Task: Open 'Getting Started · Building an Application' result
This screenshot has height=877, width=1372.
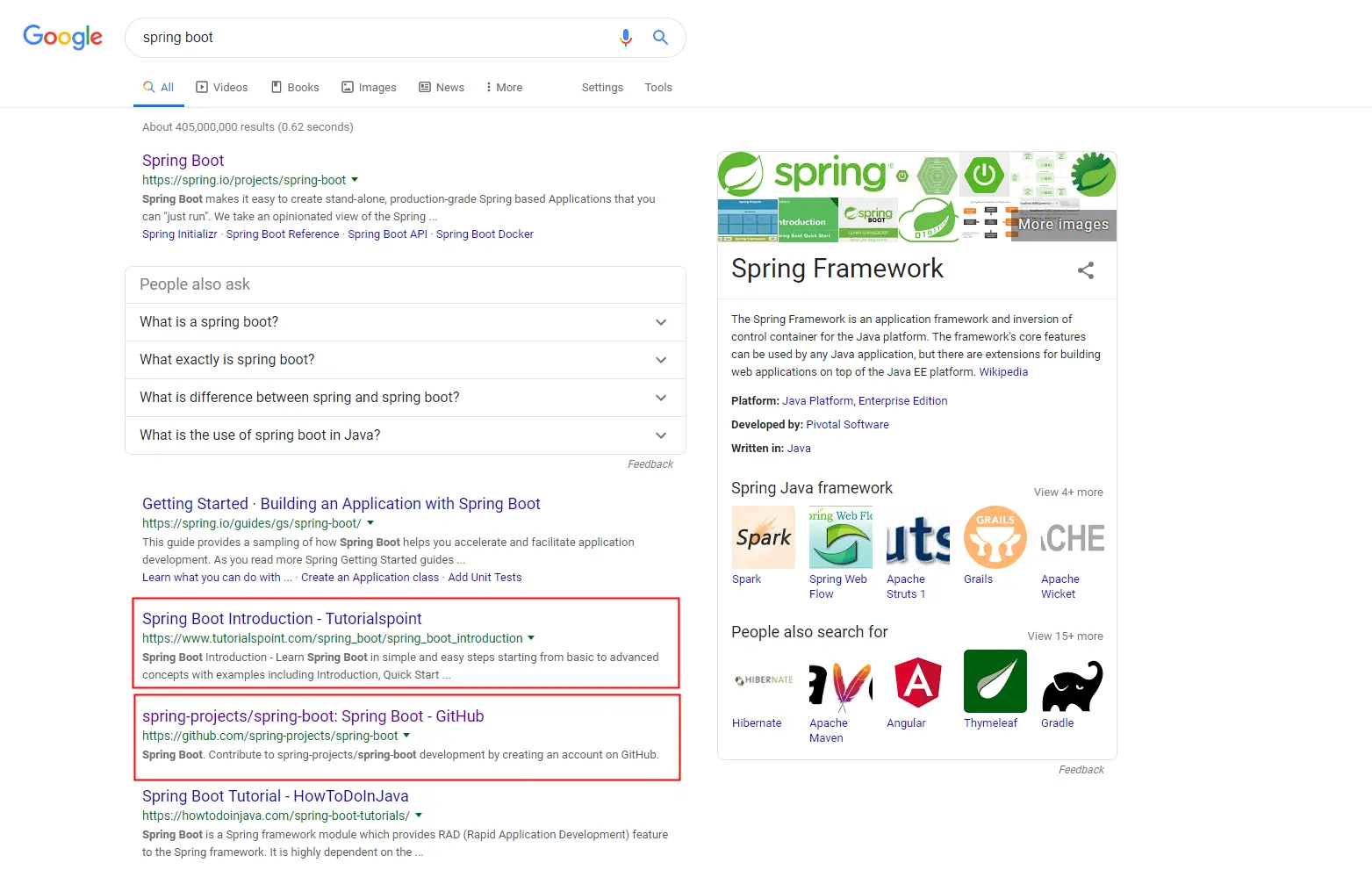Action: click(x=341, y=504)
